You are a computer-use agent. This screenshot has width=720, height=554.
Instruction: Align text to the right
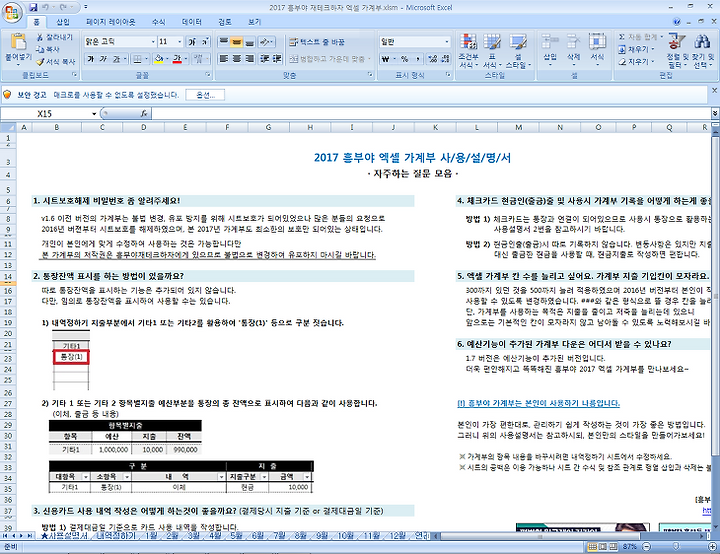pyautogui.click(x=250, y=59)
